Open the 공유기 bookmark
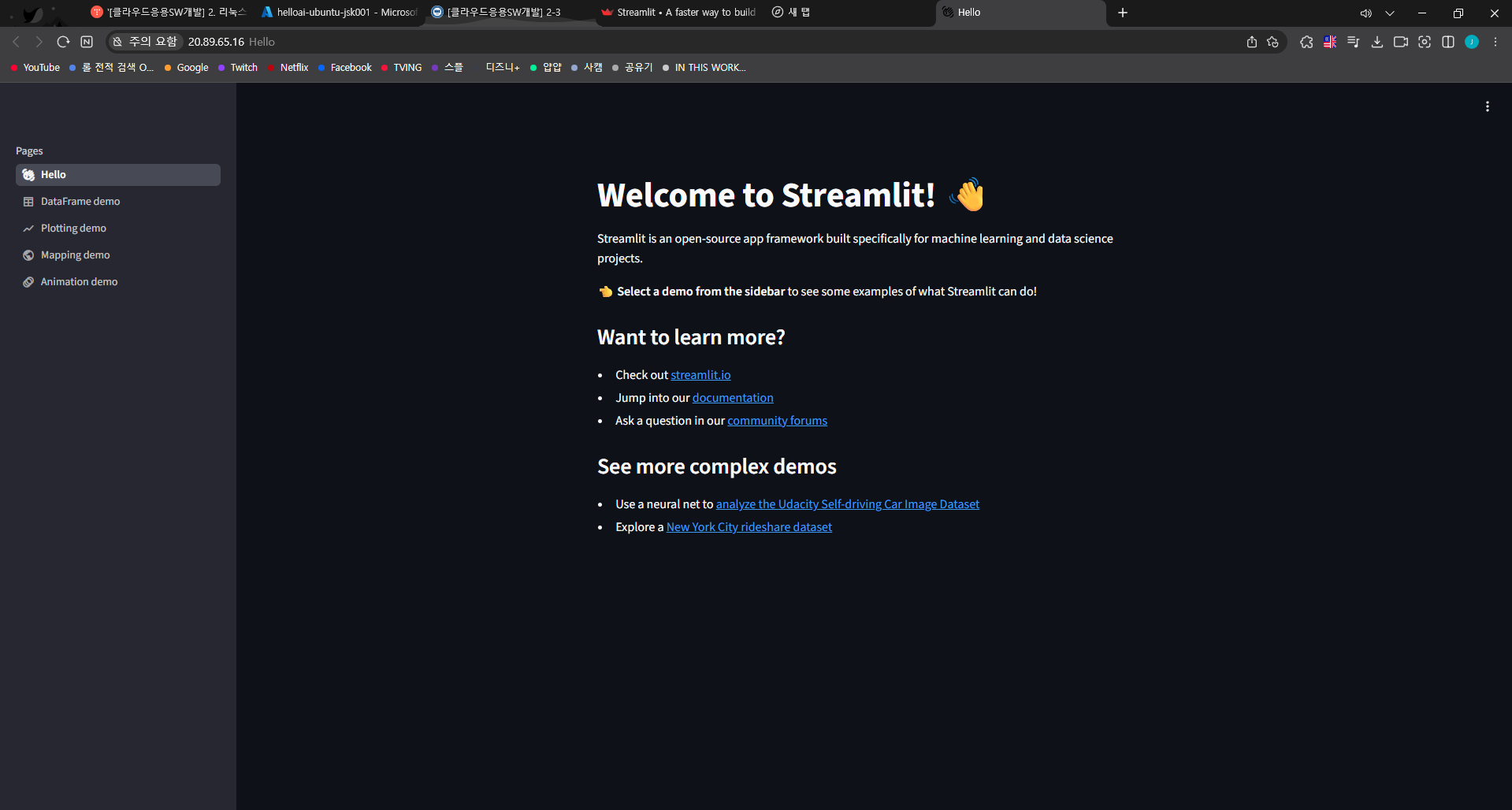Screen dimensions: 1512x810 (x=633, y=68)
